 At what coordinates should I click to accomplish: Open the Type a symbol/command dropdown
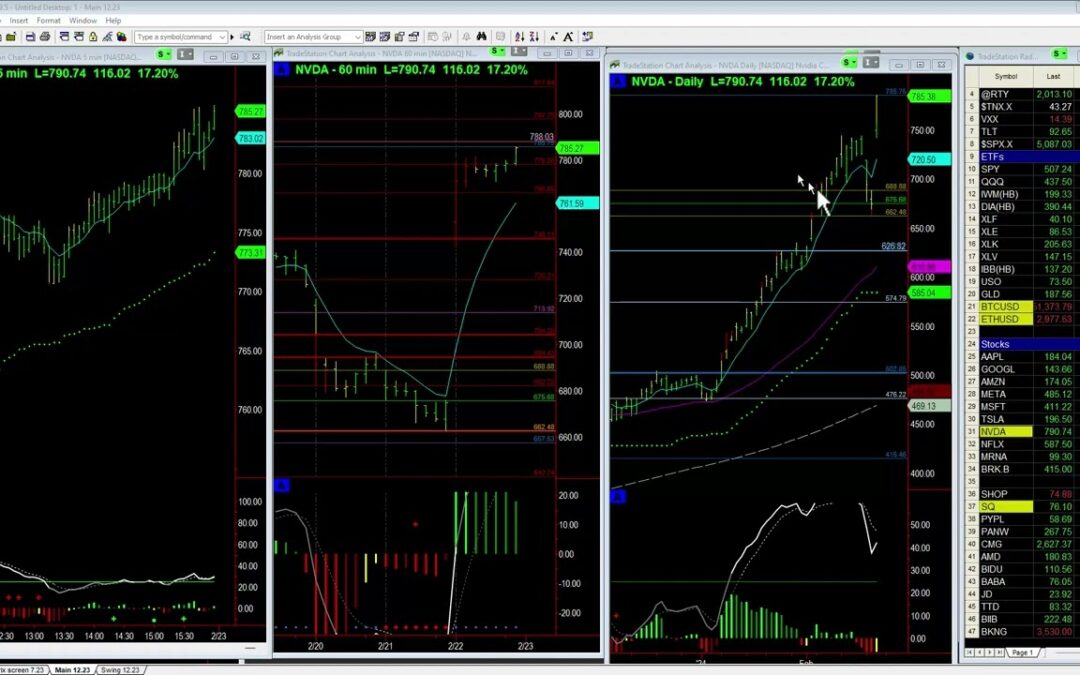(x=222, y=37)
